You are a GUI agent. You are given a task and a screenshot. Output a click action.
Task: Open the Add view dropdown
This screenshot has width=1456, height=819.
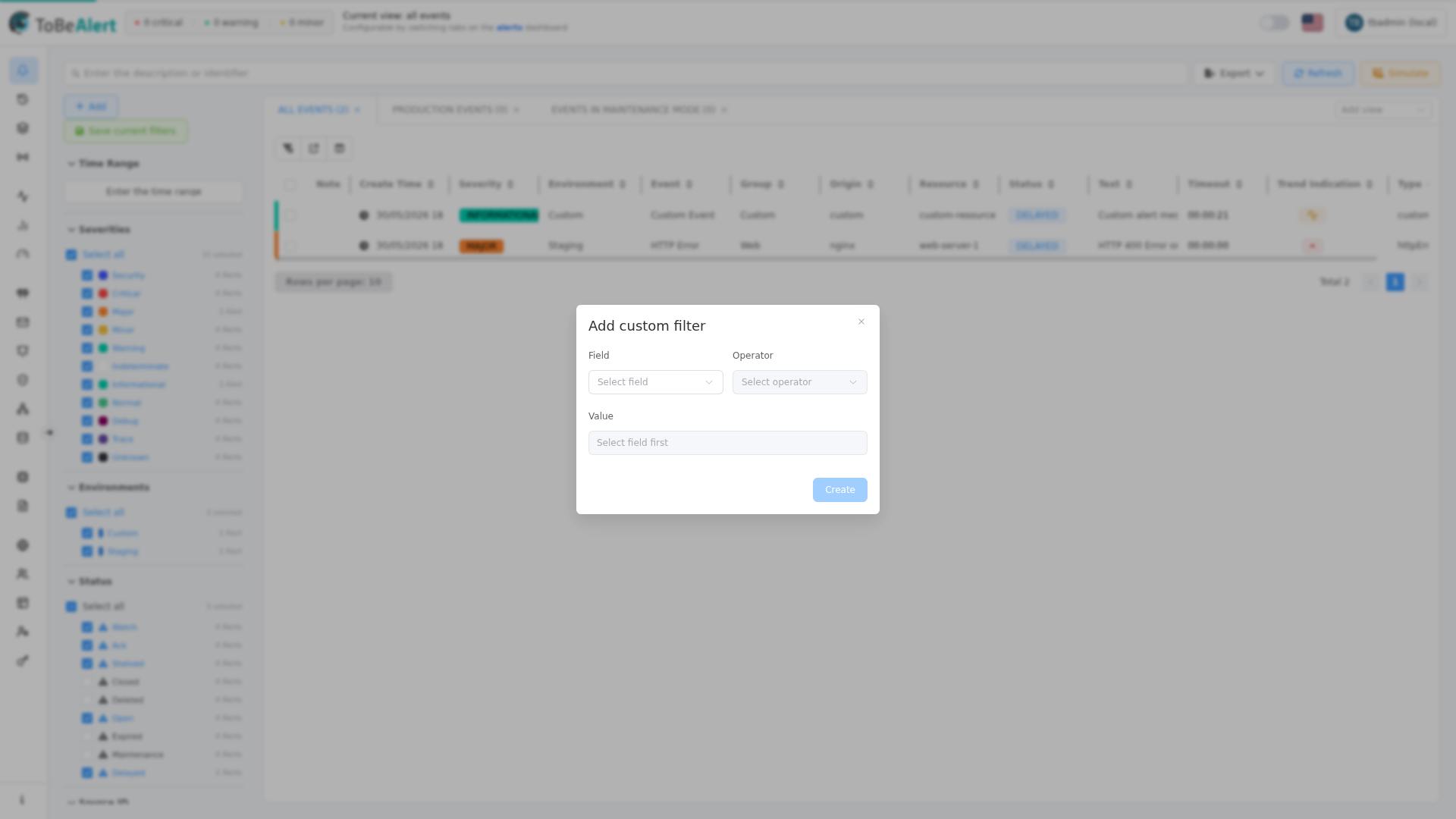point(1383,110)
